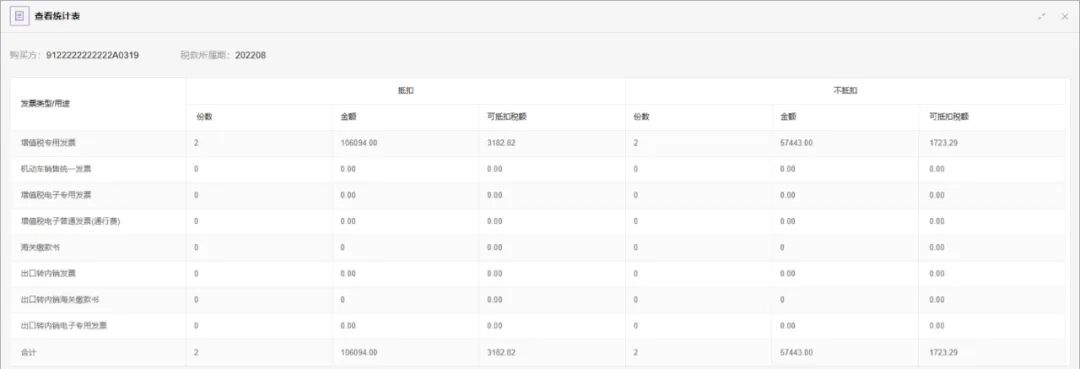Image resolution: width=1080 pixels, height=369 pixels.
Task: Click 1723.29 in the 增值税专用发票 row
Action: click(943, 143)
